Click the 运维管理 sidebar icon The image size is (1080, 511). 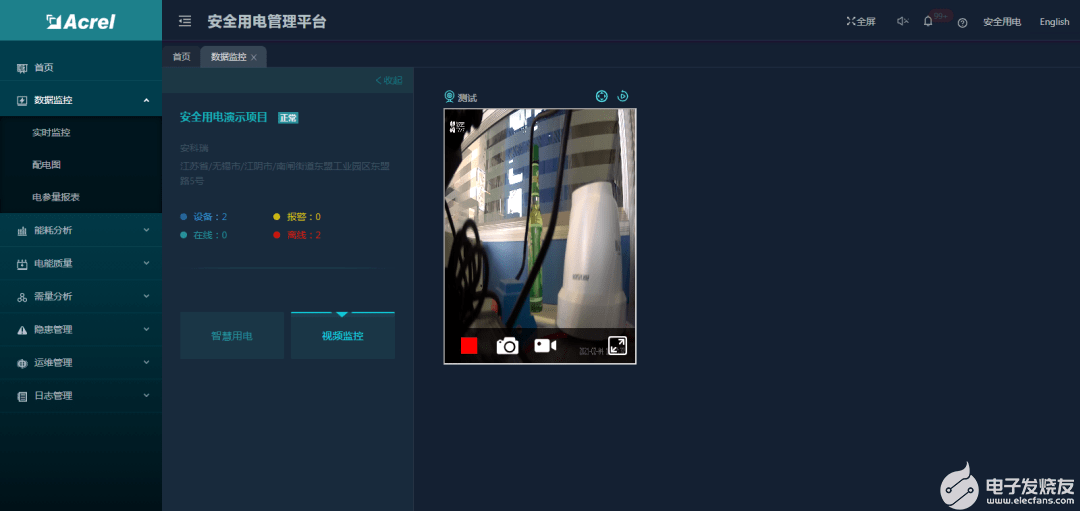click(x=21, y=363)
